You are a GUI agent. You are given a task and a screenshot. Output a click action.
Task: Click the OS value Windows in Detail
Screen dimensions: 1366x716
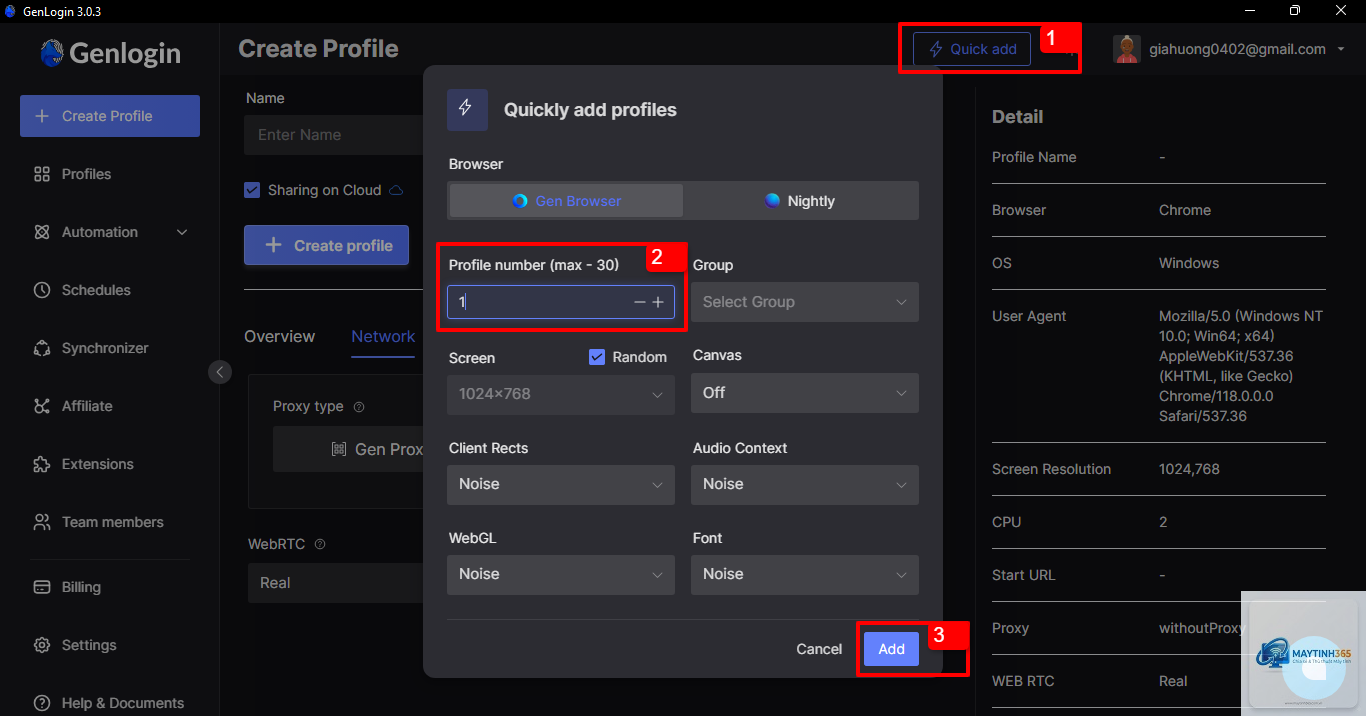(1189, 263)
